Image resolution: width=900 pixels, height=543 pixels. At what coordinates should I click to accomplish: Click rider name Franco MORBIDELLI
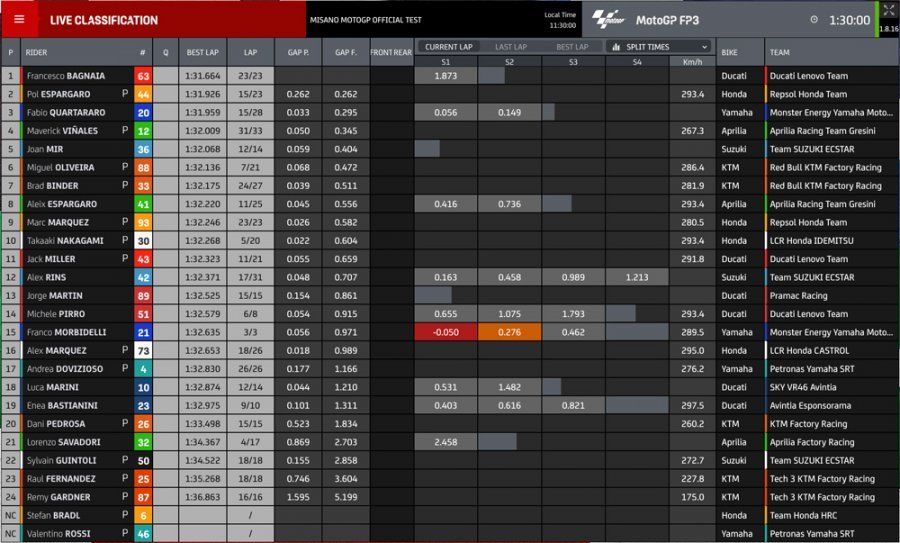tap(66, 332)
